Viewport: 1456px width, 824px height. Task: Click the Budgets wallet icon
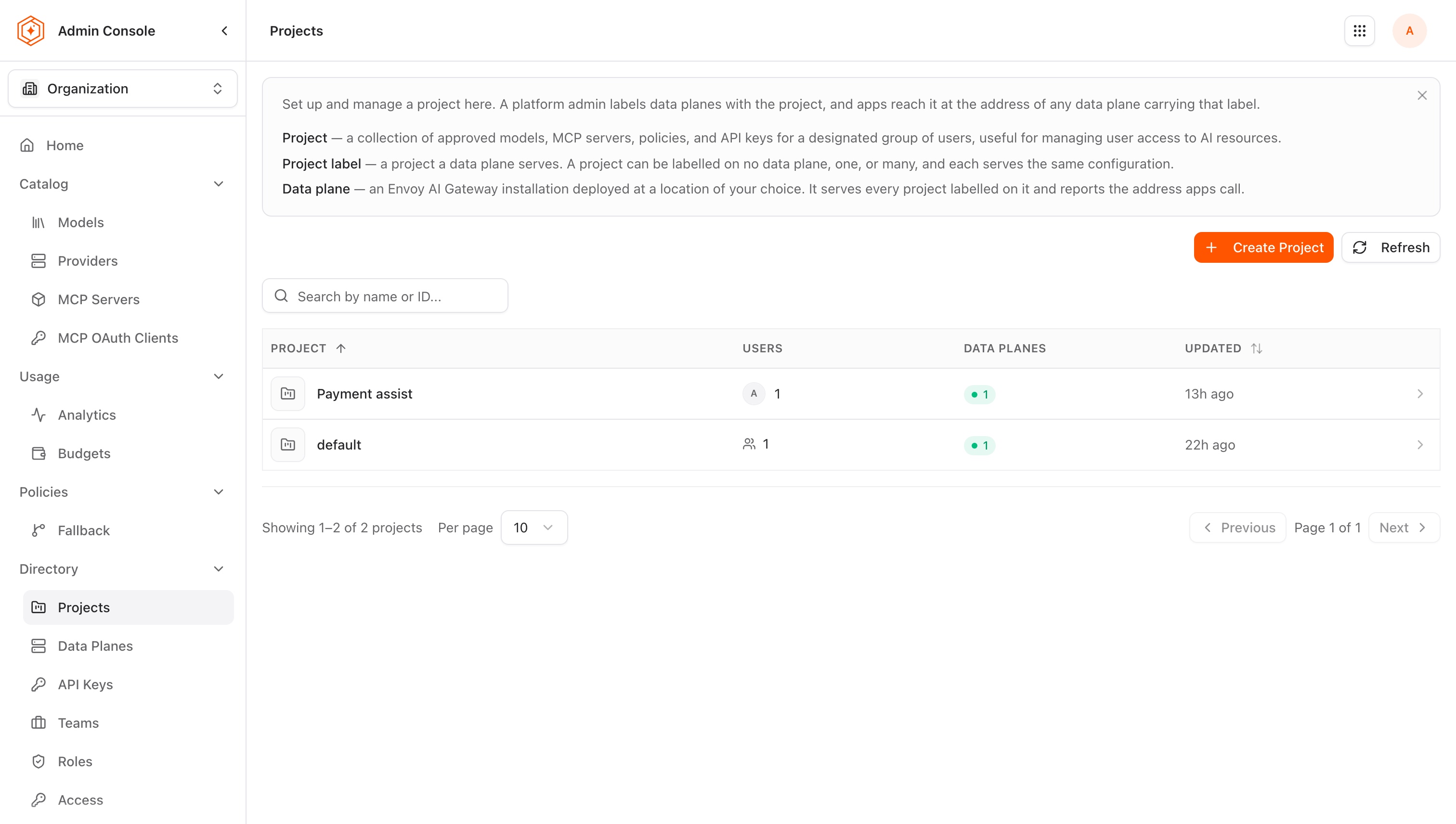tap(39, 453)
